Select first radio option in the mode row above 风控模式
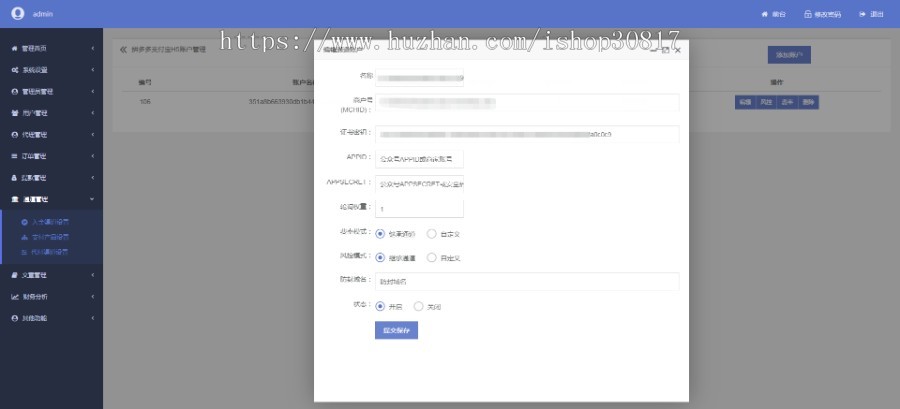900x409 pixels. point(380,233)
